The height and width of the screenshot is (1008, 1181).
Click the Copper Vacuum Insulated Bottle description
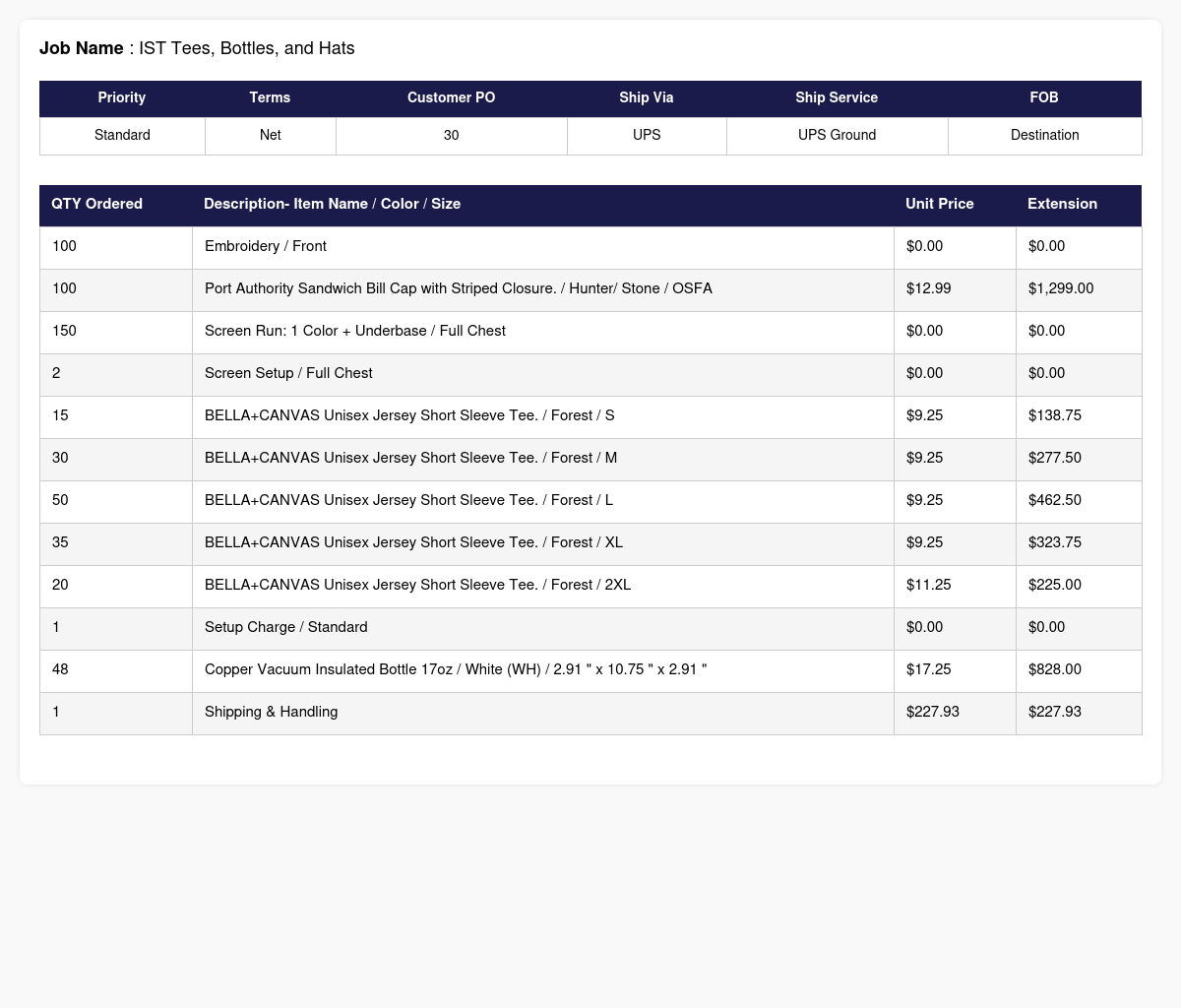456,669
